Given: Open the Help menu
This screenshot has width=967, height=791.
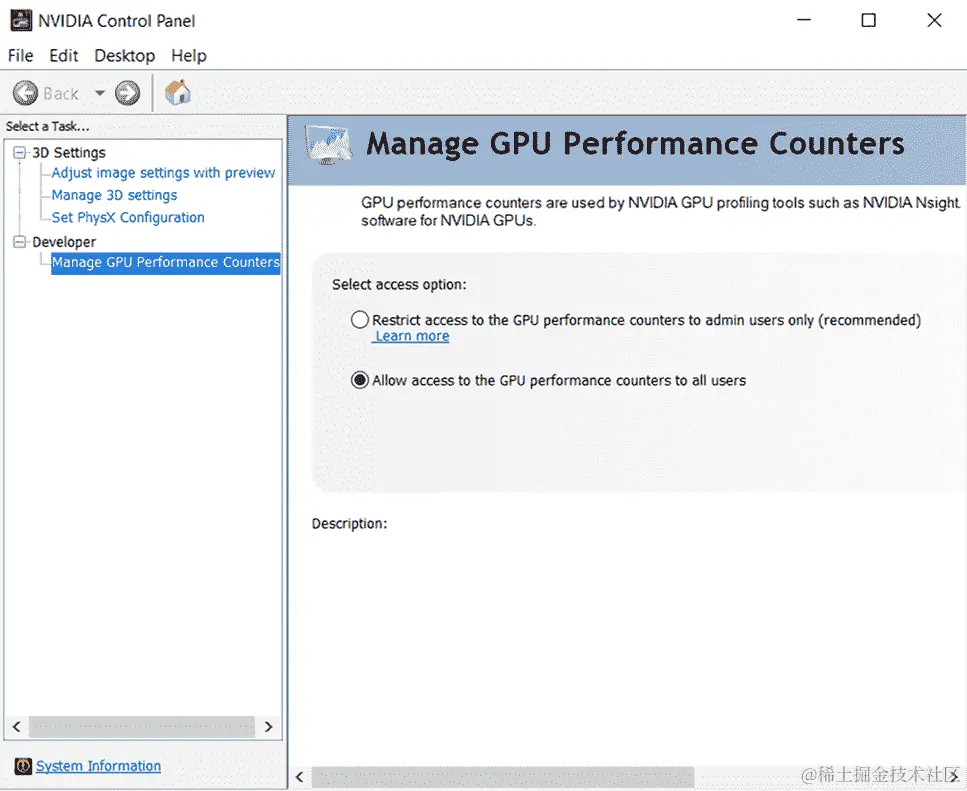Looking at the screenshot, I should pyautogui.click(x=189, y=55).
